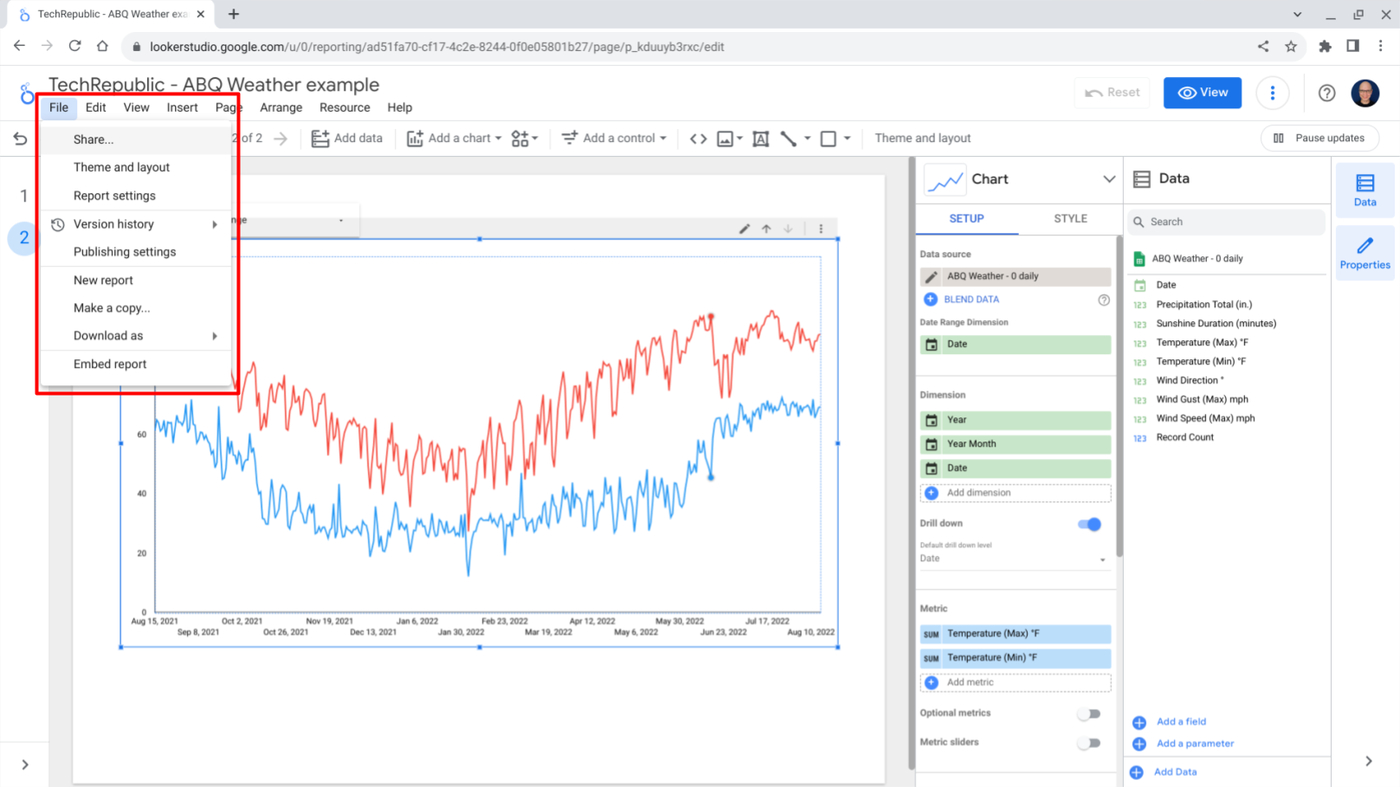Click the blue View button
This screenshot has height=787, width=1400.
[1202, 93]
